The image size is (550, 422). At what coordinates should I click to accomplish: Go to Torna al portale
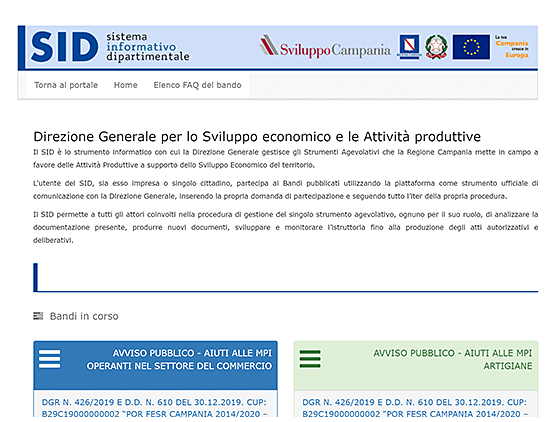(66, 85)
